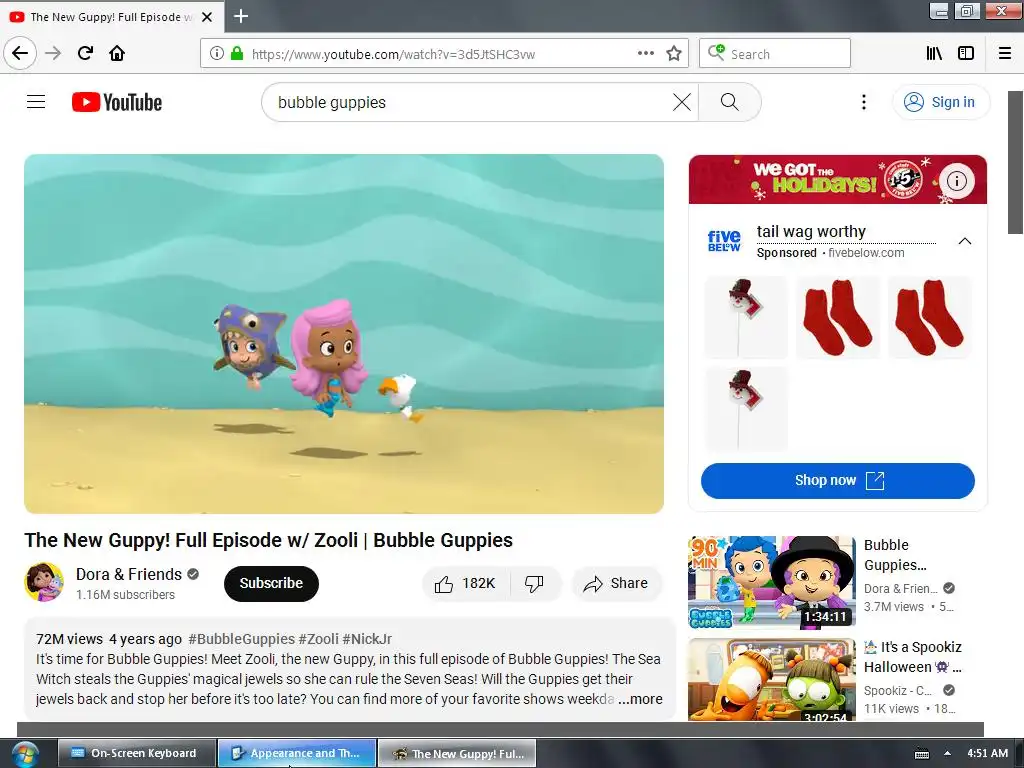
Task: Show hidden tray icons arrow
Action: [x=947, y=753]
